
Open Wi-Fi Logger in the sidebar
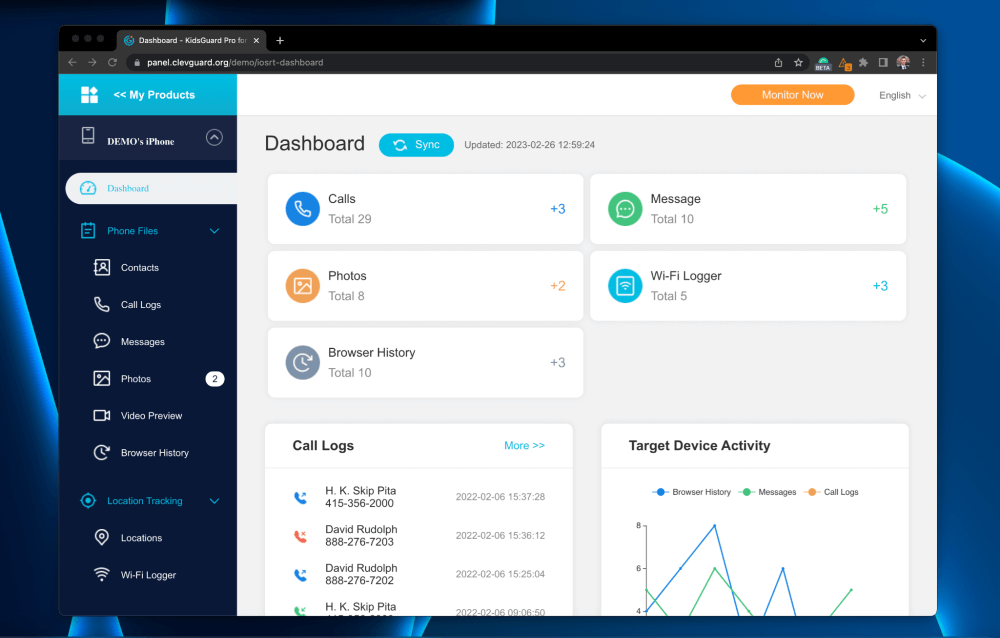click(x=149, y=575)
